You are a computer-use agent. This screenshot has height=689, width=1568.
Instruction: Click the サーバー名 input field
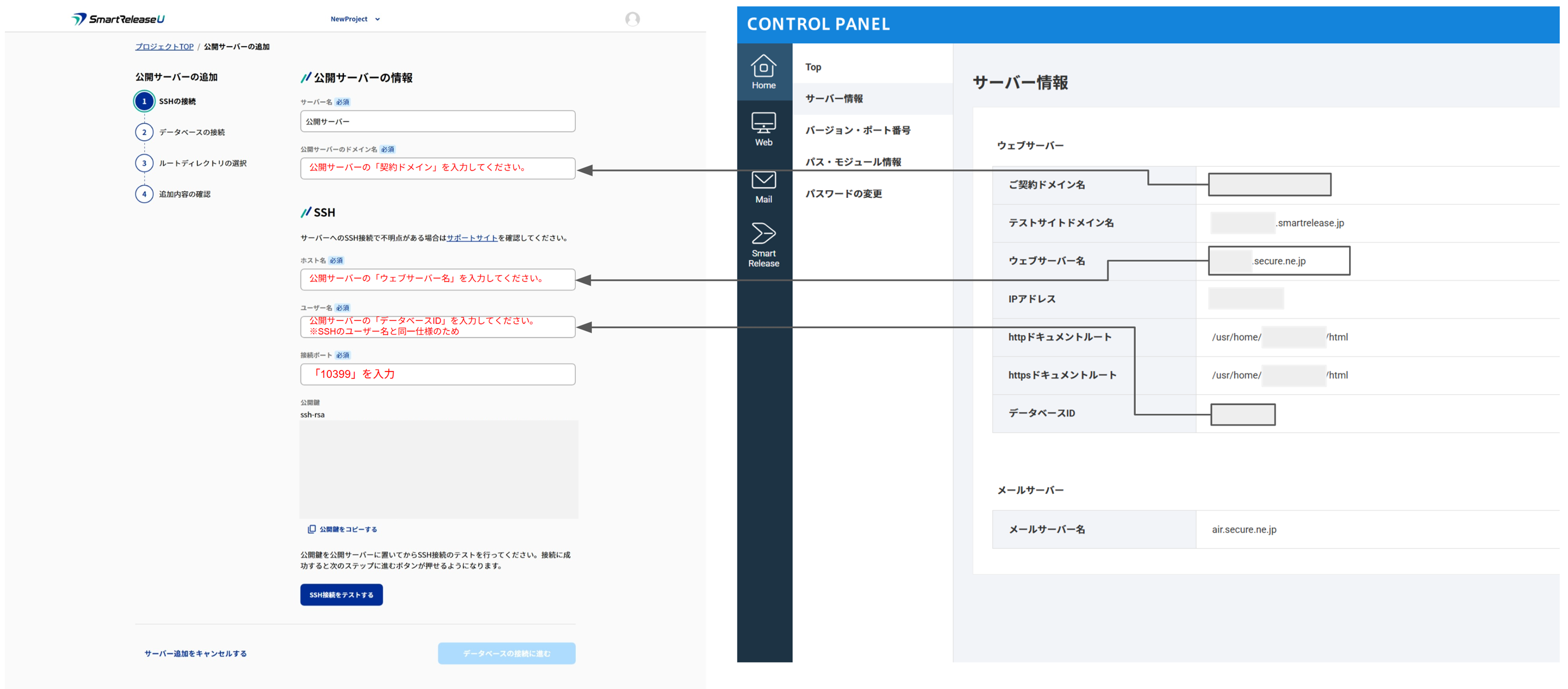437,121
